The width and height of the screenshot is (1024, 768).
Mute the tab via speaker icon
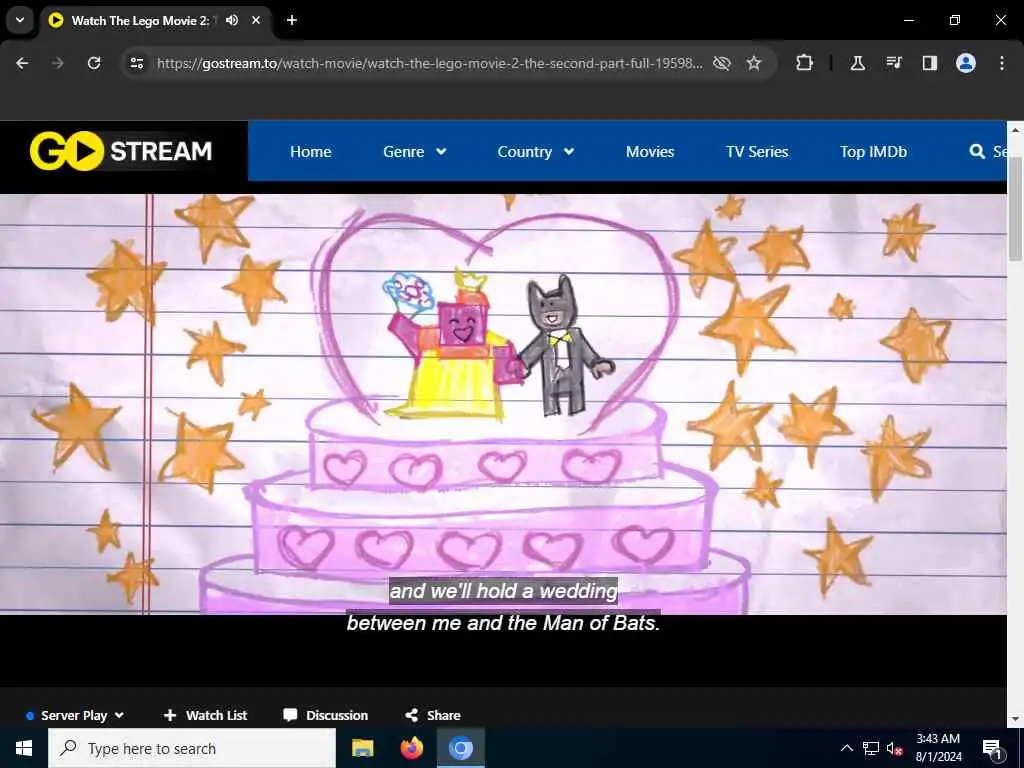pos(232,20)
